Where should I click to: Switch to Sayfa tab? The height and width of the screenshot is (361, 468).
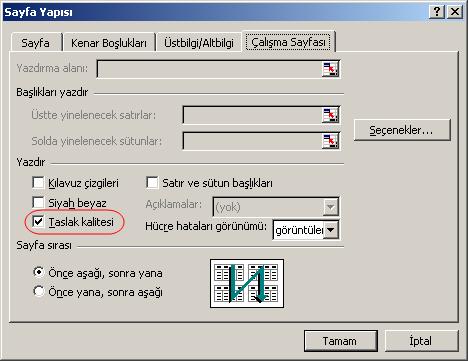(x=36, y=43)
